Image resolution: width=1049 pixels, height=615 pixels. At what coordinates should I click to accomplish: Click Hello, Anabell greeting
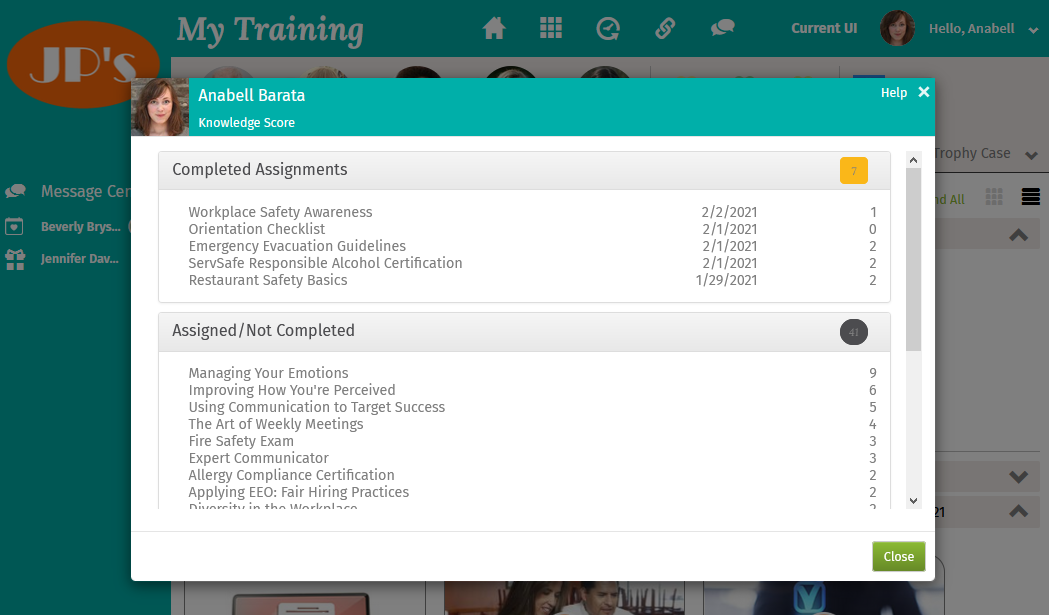(971, 29)
